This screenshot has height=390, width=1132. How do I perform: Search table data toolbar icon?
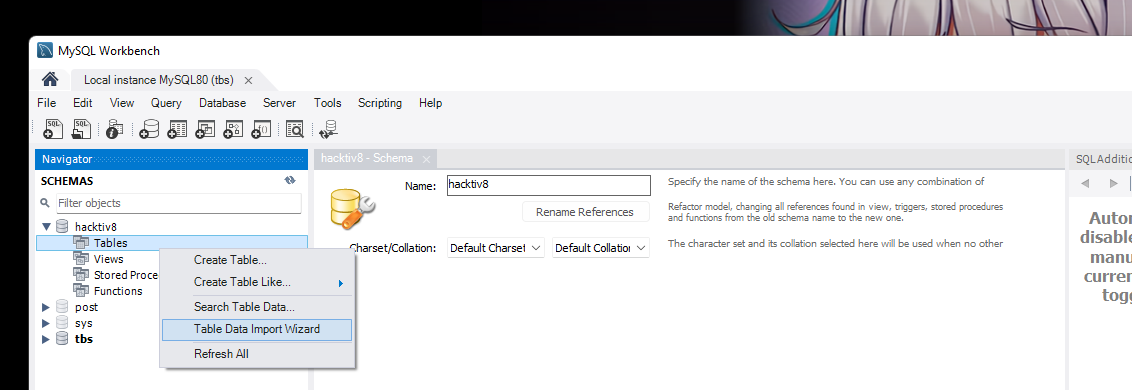click(295, 129)
